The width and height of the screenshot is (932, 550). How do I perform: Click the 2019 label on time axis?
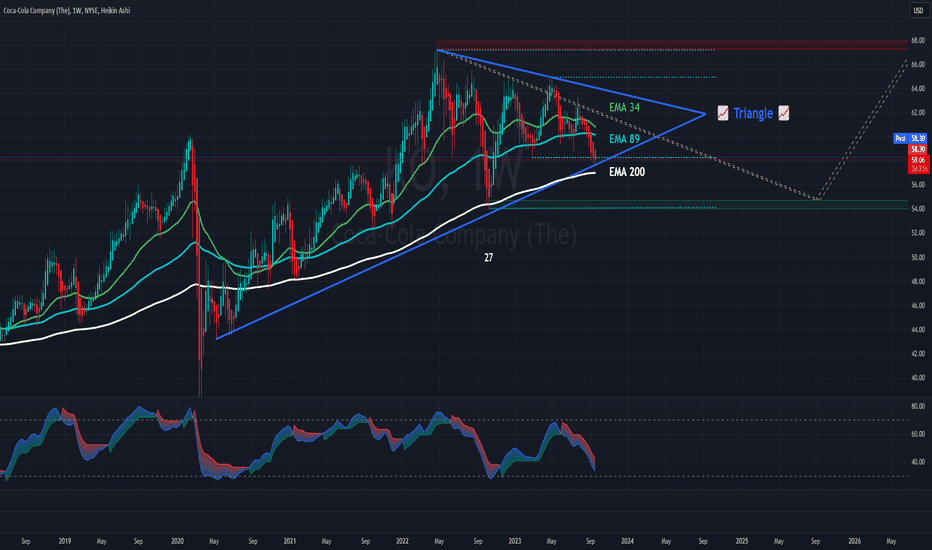click(65, 541)
